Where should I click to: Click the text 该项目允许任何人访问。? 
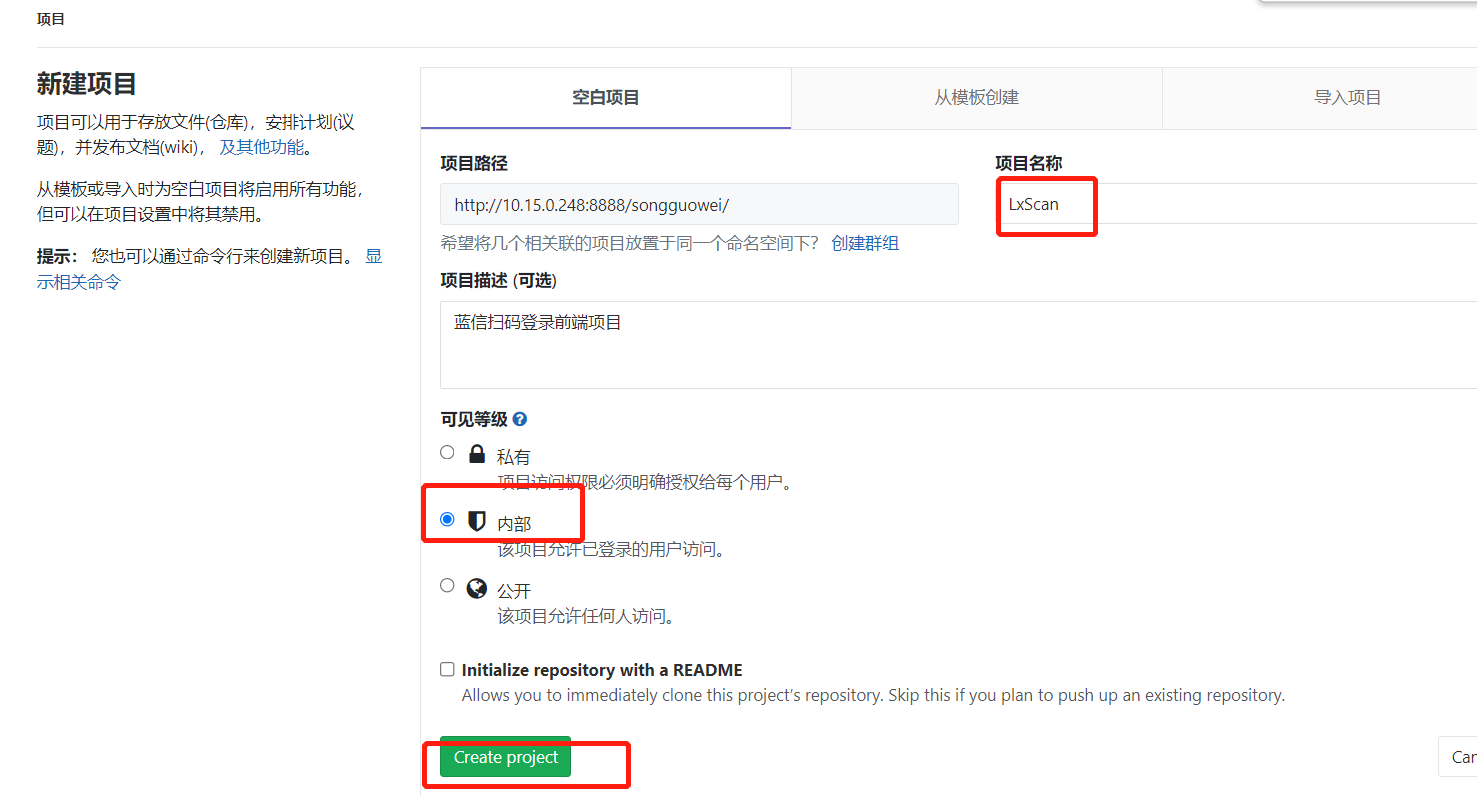[588, 617]
